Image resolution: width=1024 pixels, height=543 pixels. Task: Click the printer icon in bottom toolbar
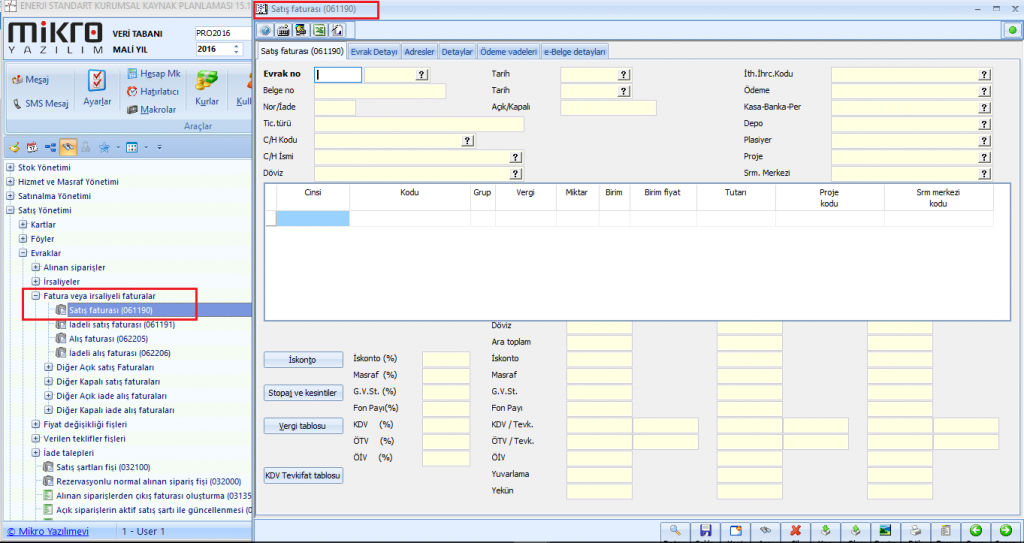click(915, 531)
